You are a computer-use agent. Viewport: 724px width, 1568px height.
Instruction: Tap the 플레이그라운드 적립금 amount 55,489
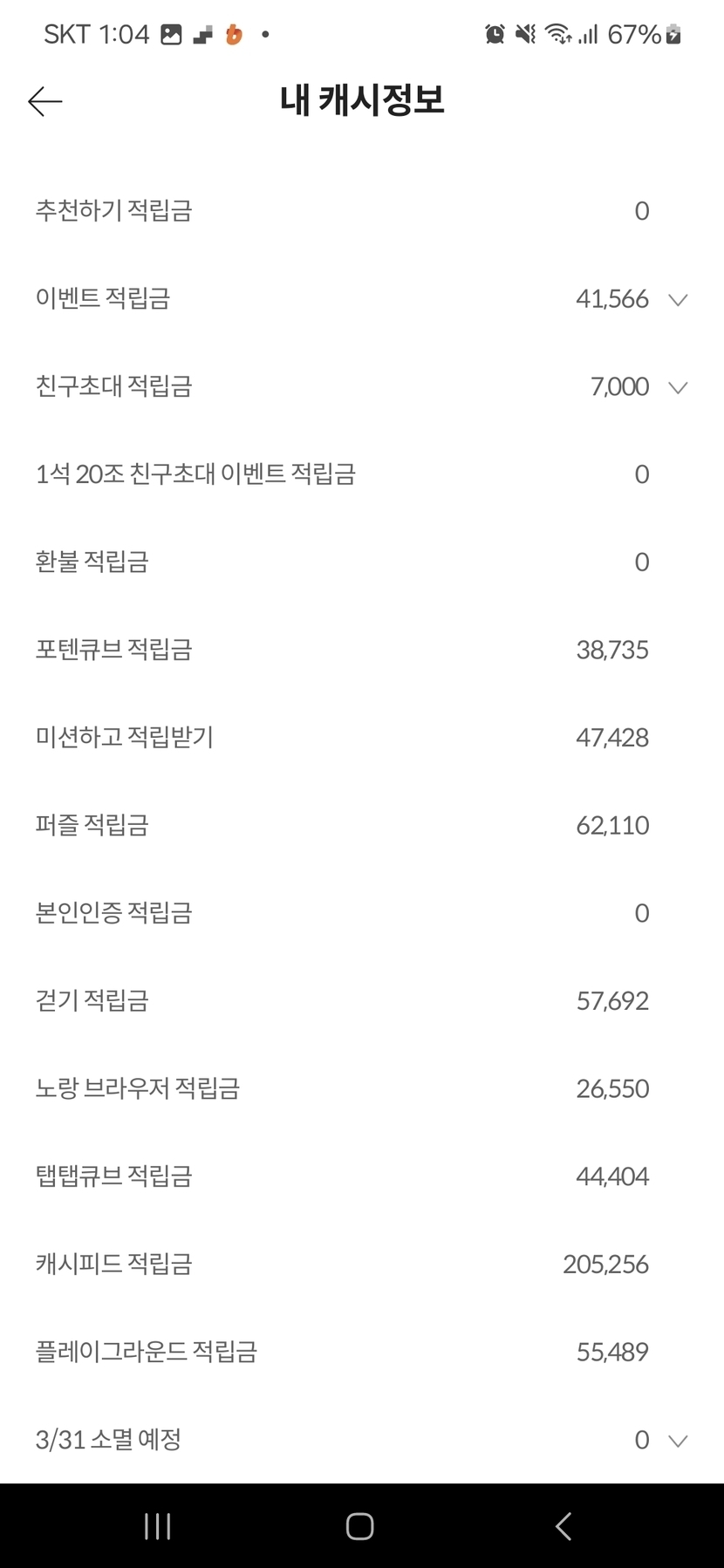tap(612, 1352)
